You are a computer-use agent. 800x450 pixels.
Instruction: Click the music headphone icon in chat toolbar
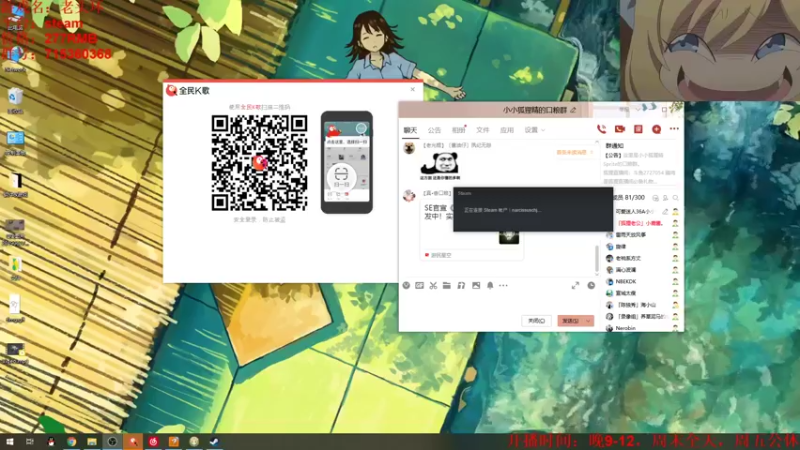point(461,286)
